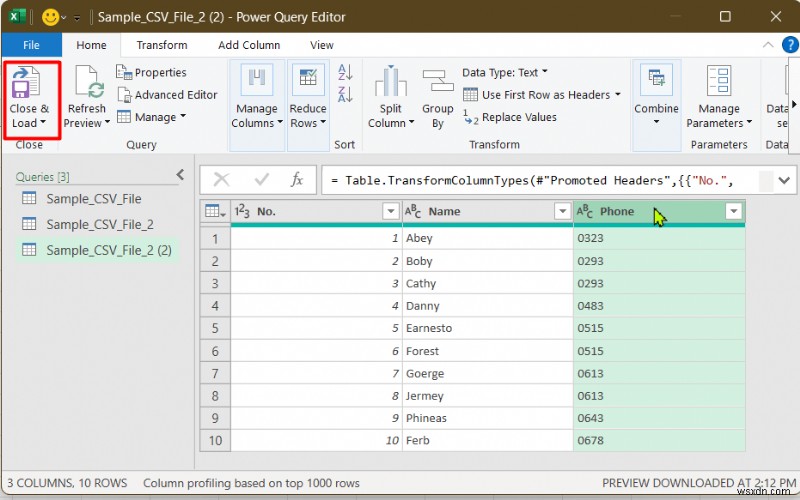Screen dimensions: 800x500
Task: Open query Properties
Action: tap(152, 72)
